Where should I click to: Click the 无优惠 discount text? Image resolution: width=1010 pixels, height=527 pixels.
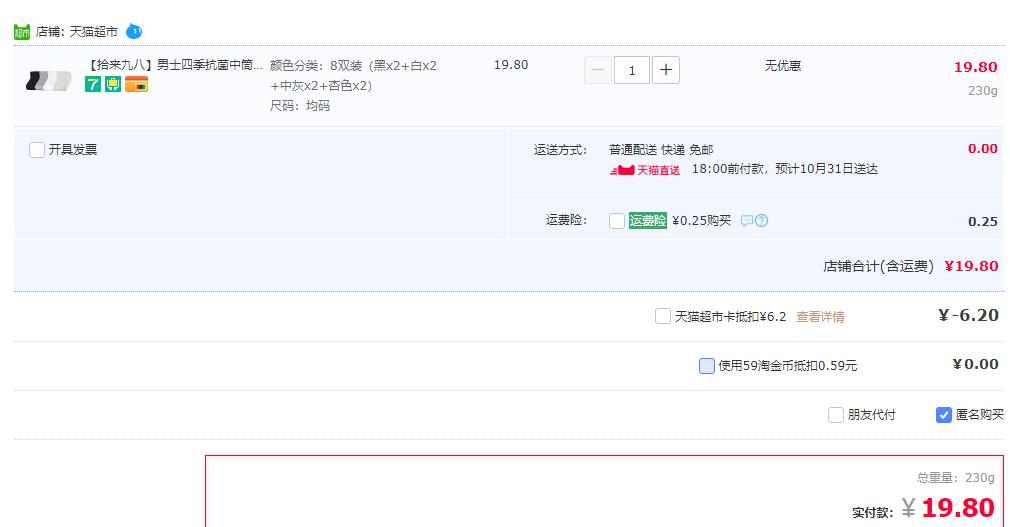click(x=783, y=66)
